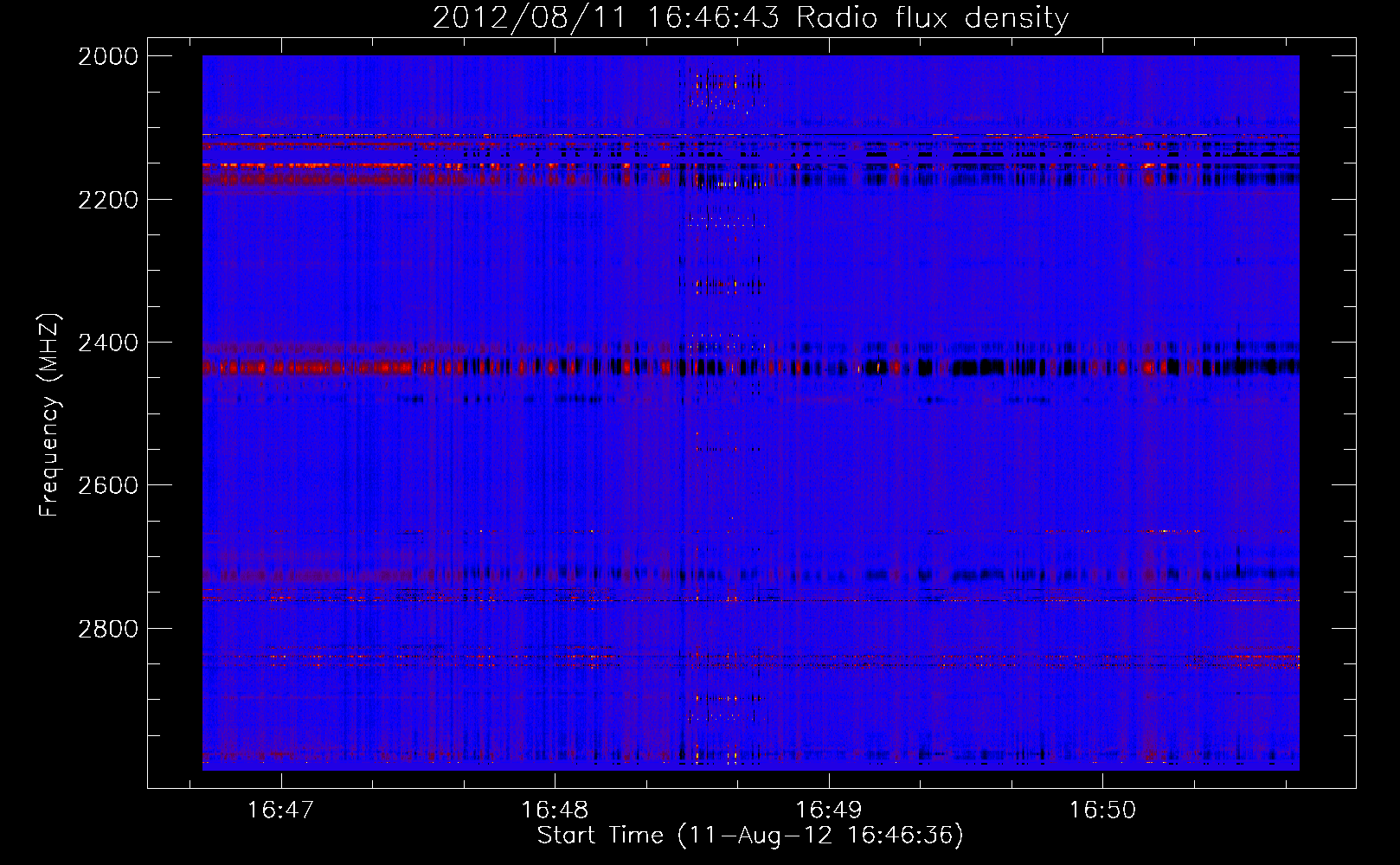Viewport: 1400px width, 865px height.
Task: Select the 2800 frequency axis label
Action: click(108, 629)
